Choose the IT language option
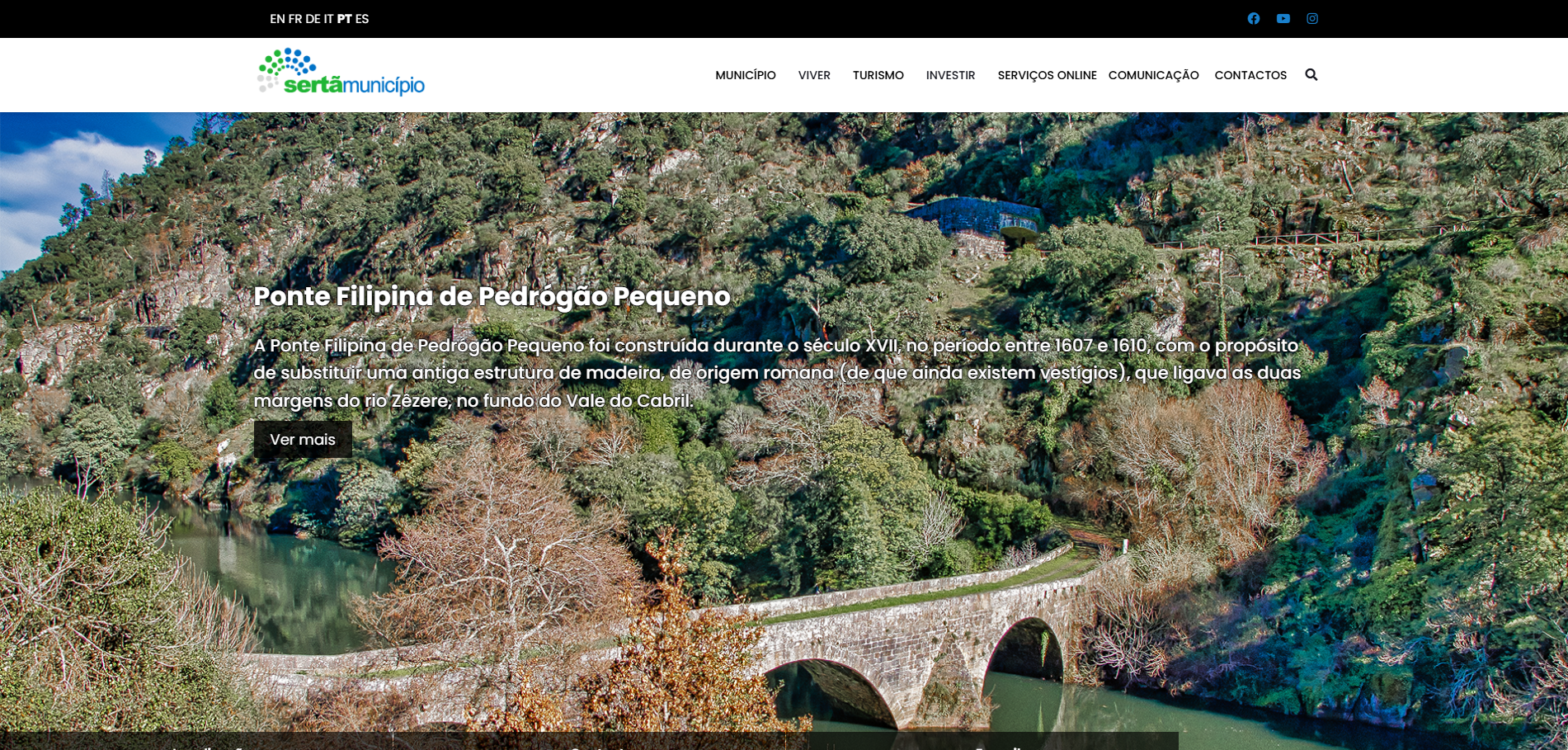1568x750 pixels. coord(328,19)
